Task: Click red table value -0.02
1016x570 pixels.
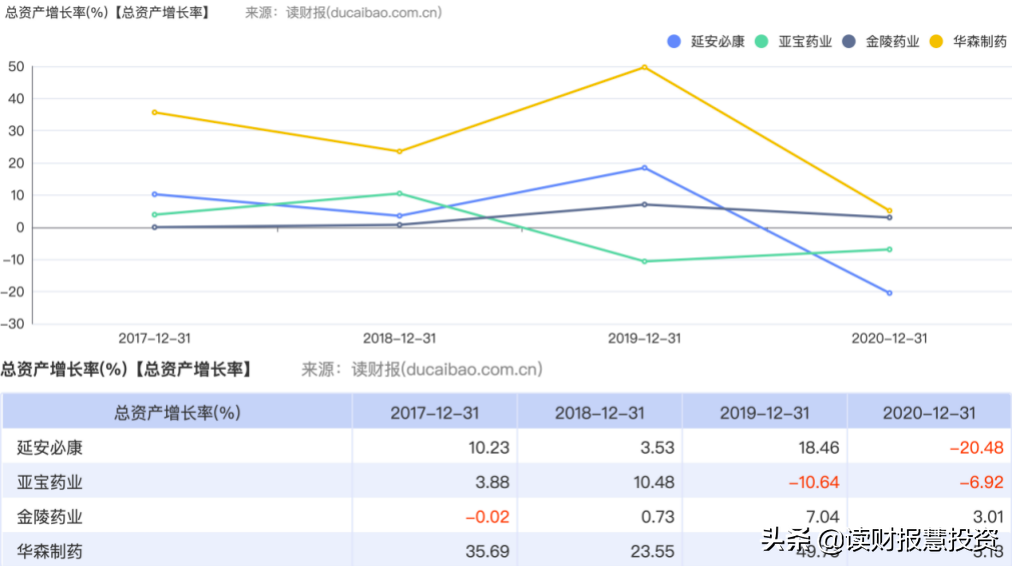Action: 487,517
